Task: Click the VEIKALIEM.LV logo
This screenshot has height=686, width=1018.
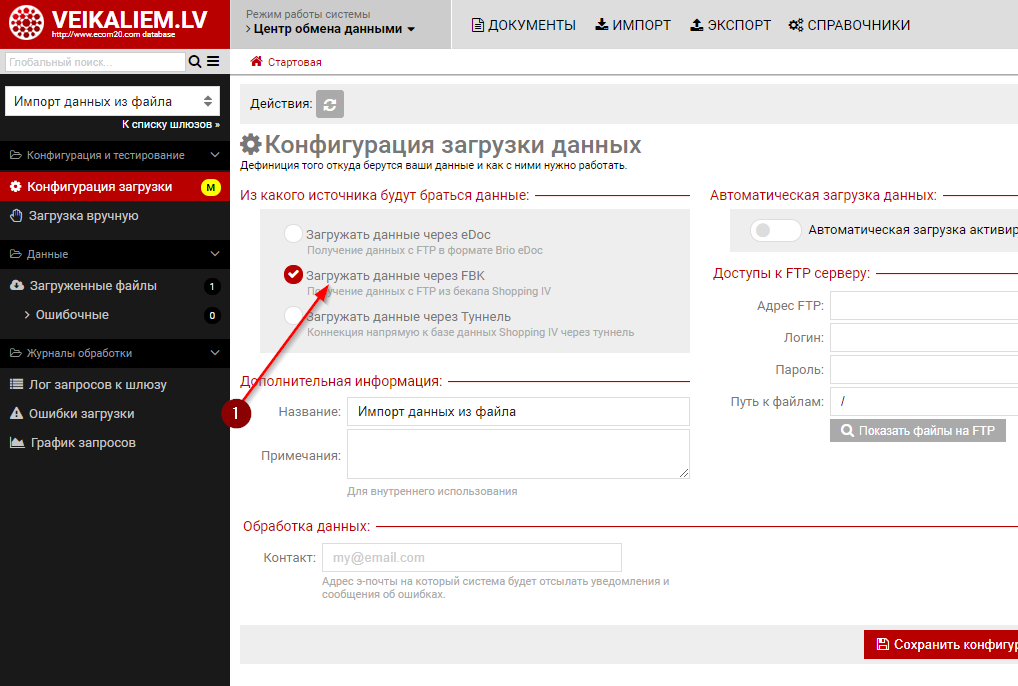Action: click(115, 24)
